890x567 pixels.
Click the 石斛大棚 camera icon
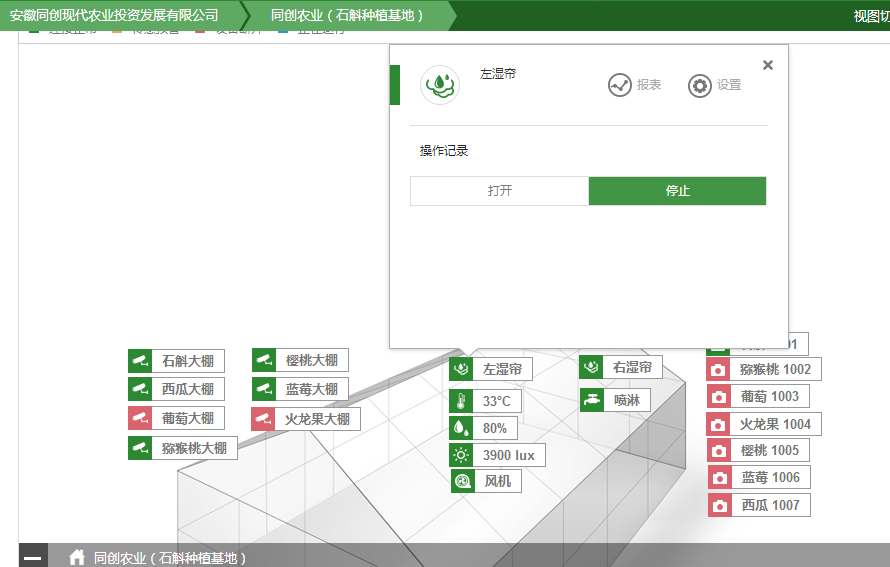coord(140,361)
